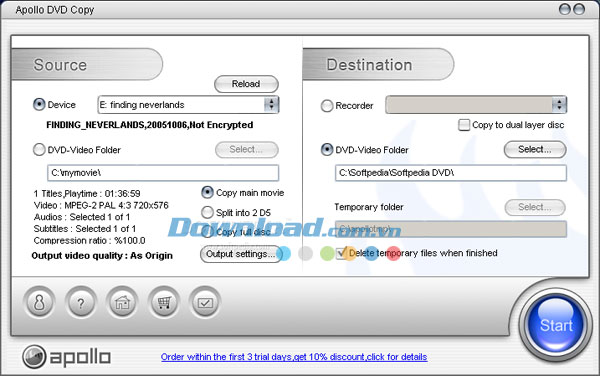Visit homepage via the house icon
Screen dimensions: 600x376
point(122,303)
